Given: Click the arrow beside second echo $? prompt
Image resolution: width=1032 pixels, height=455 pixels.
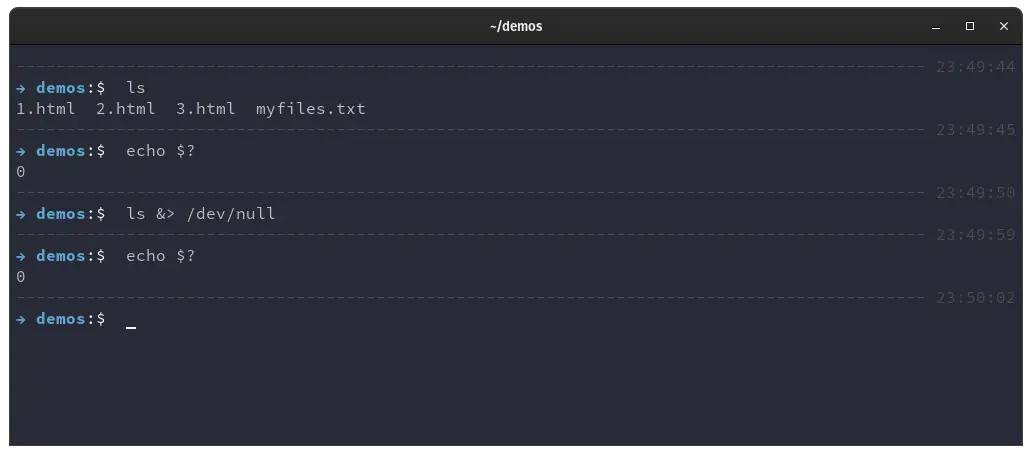Looking at the screenshot, I should click(21, 256).
